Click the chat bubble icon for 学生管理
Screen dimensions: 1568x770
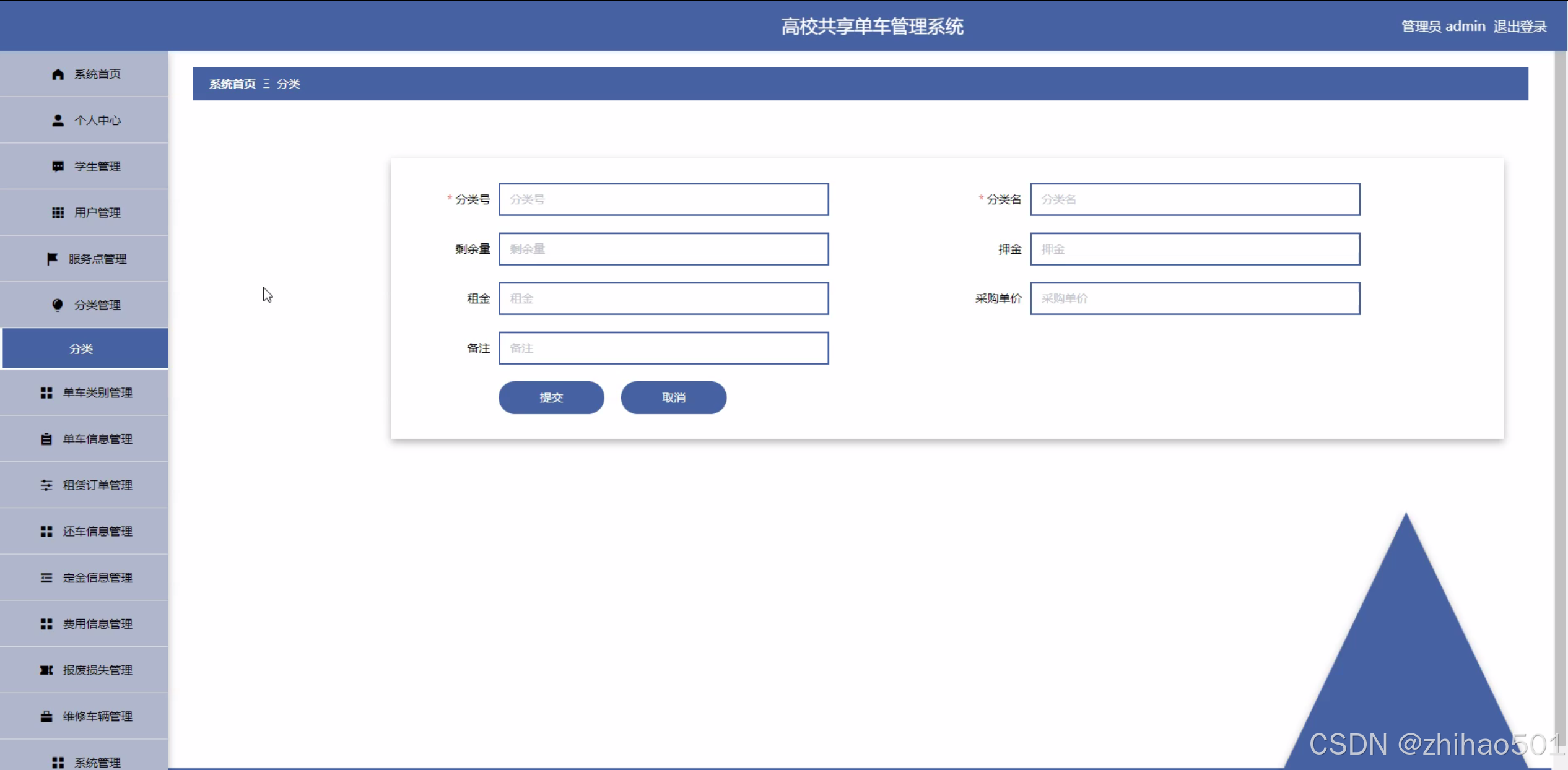click(x=58, y=167)
